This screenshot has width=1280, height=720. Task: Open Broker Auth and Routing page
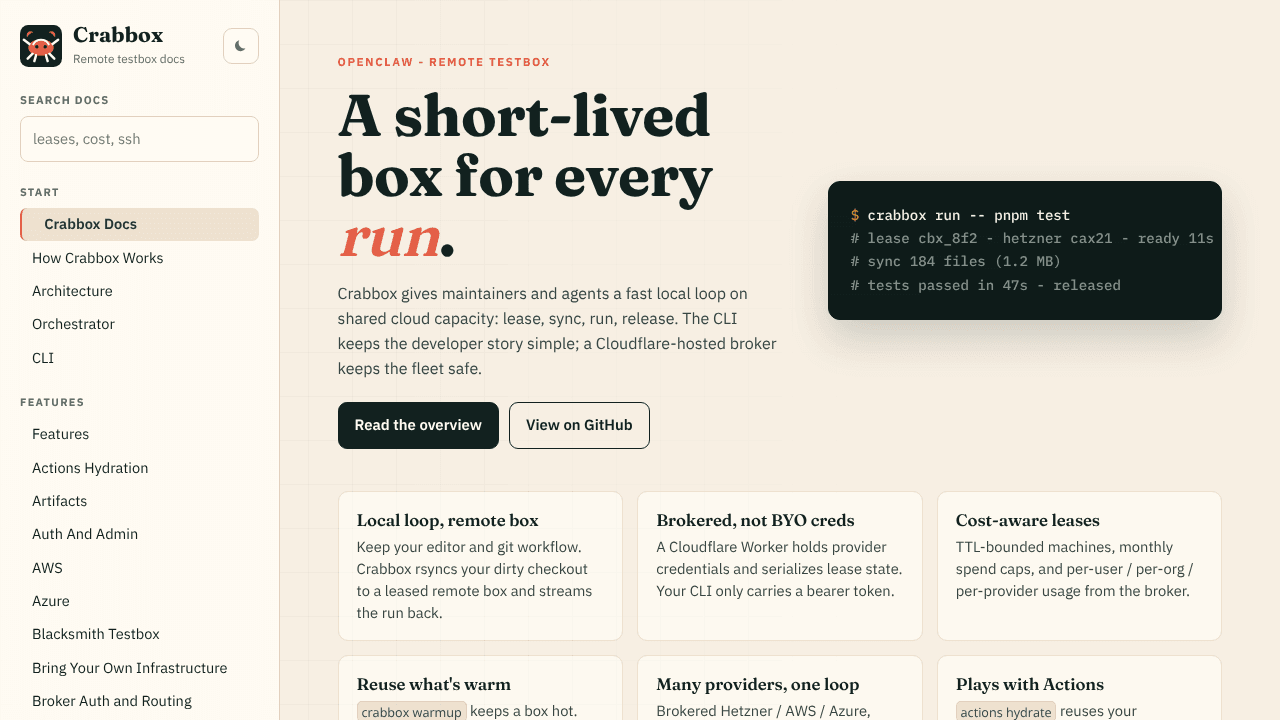tap(139, 701)
